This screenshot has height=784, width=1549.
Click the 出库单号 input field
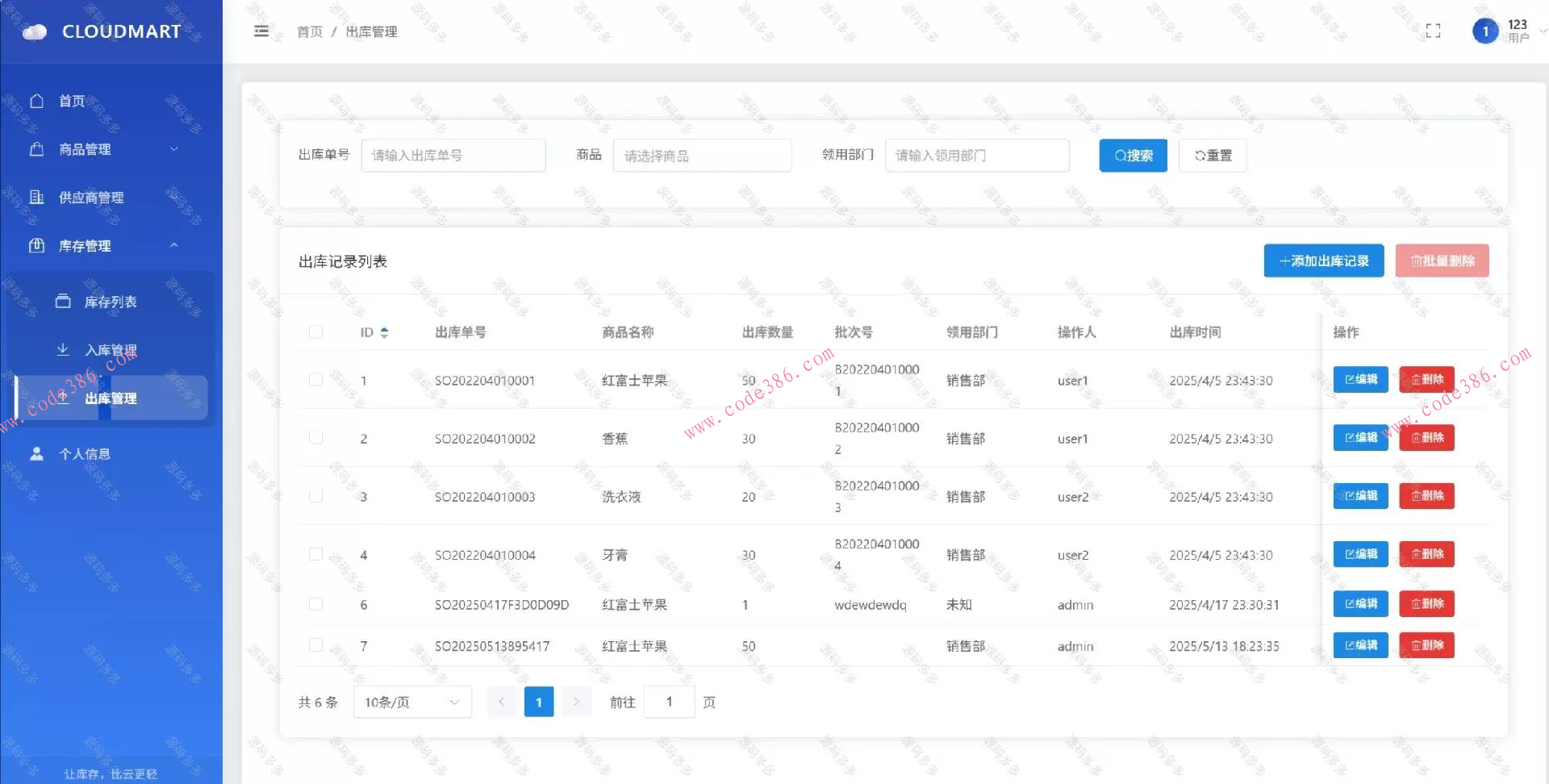point(453,155)
